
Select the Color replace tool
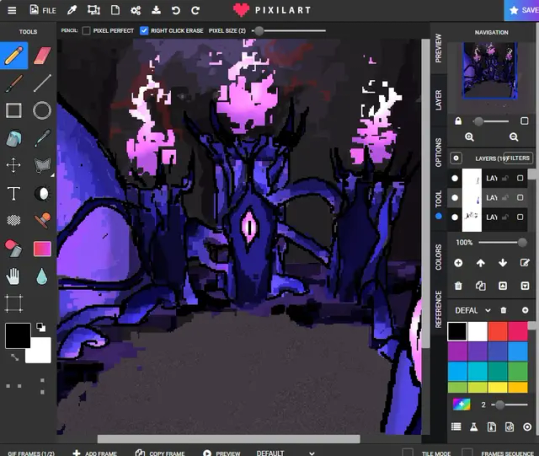(14, 248)
